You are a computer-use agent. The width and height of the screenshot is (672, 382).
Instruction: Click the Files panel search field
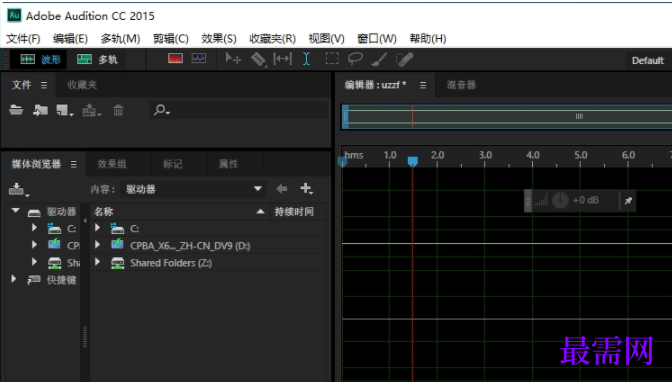[238, 110]
